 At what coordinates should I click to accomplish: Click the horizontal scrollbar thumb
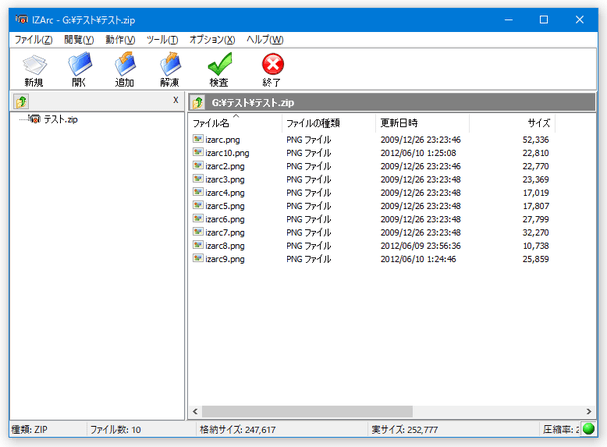click(307, 411)
